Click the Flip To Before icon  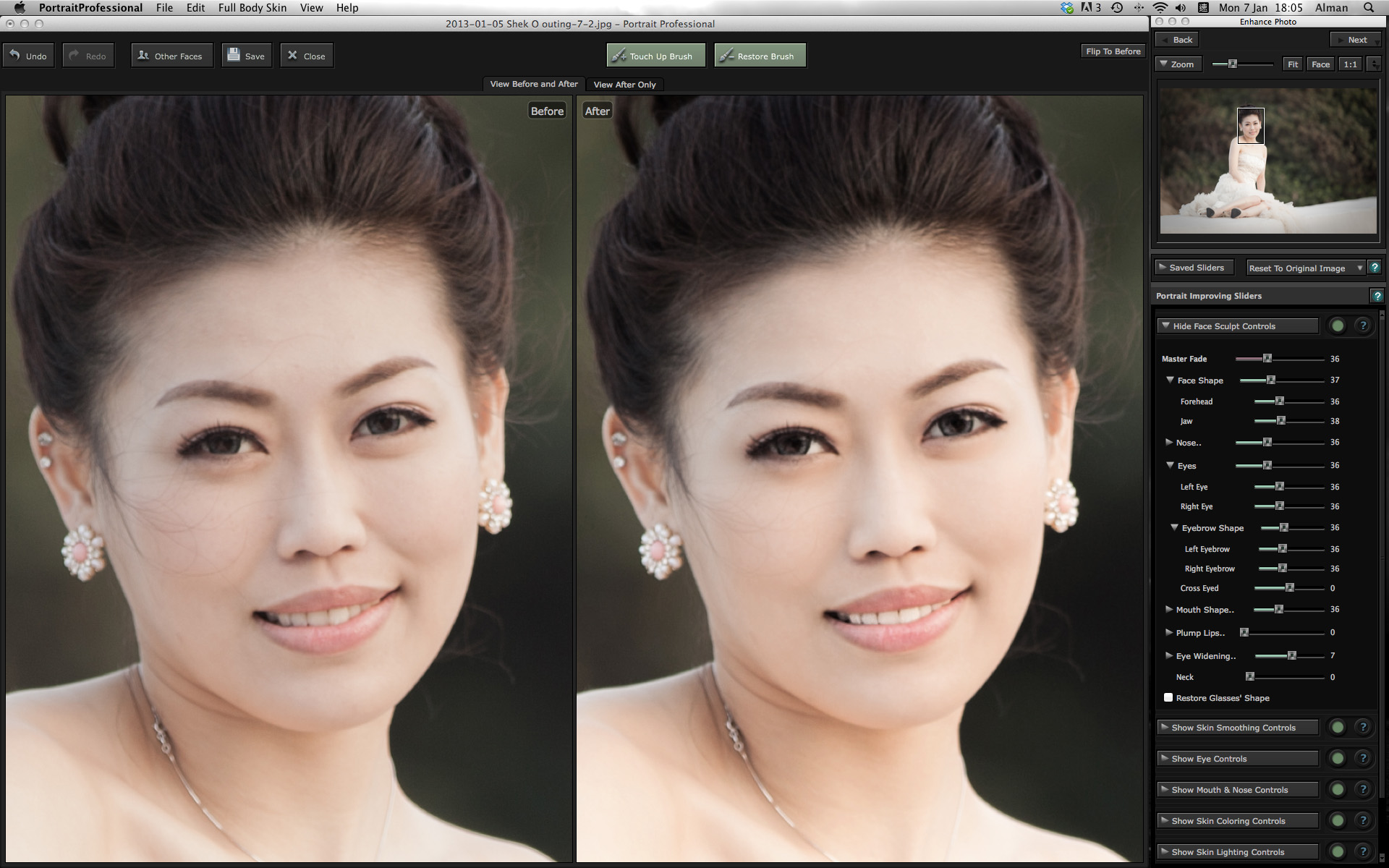click(x=1111, y=51)
